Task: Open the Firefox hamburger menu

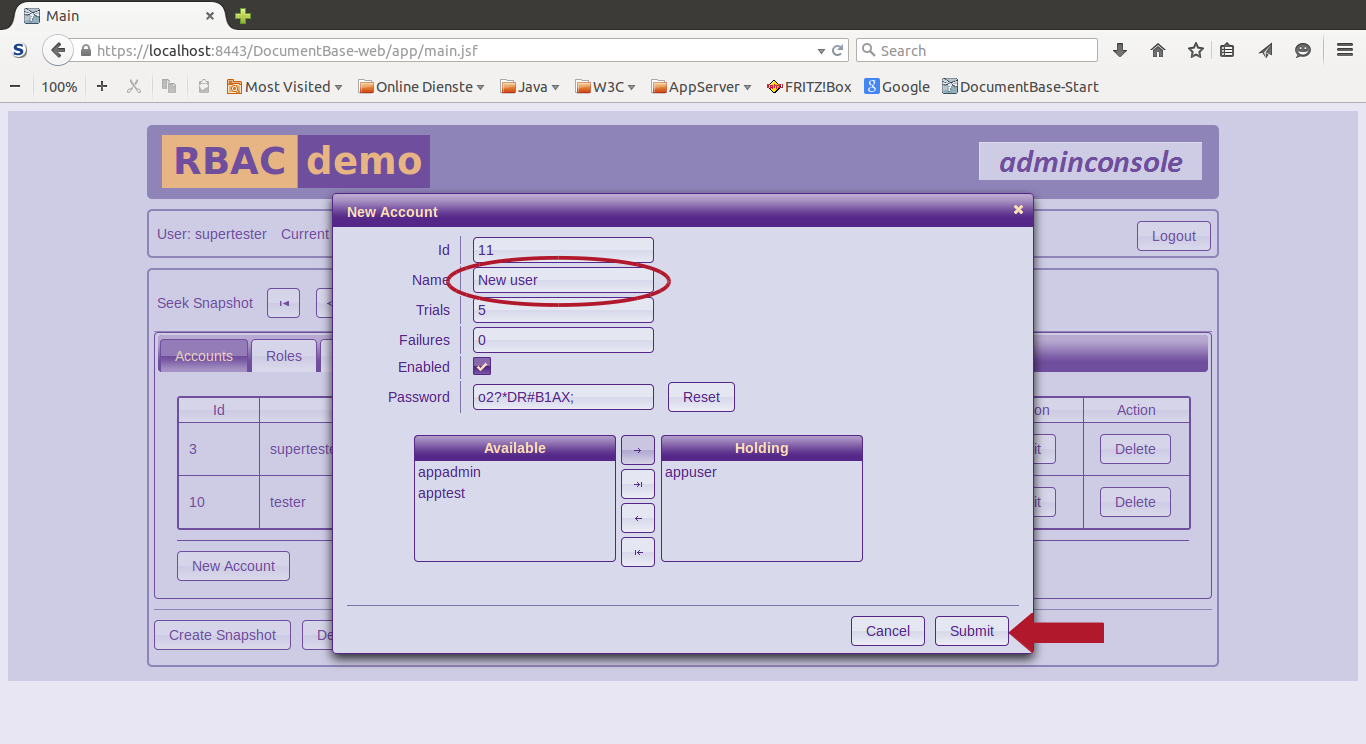Action: 1345,50
